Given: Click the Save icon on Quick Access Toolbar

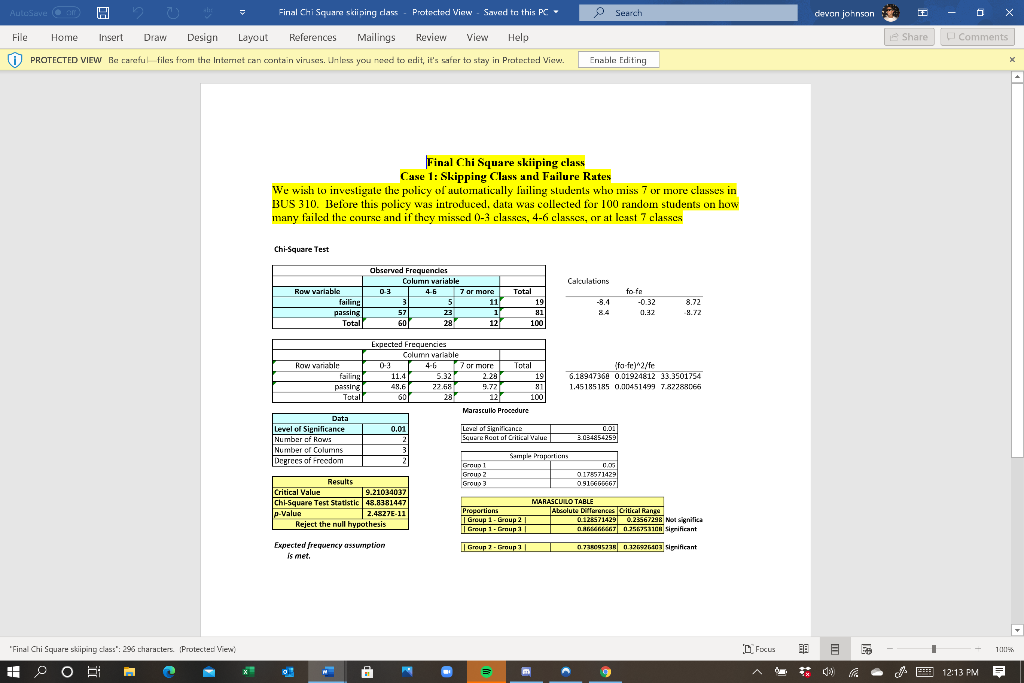Looking at the screenshot, I should point(103,13).
